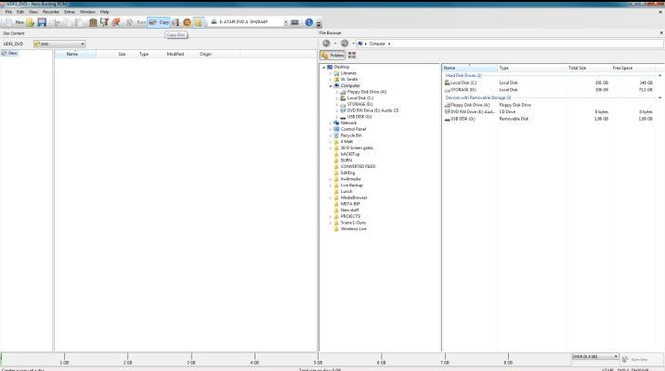The height and width of the screenshot is (371, 665).
Task: Select the New disc node in compilation tree
Action: point(10,53)
